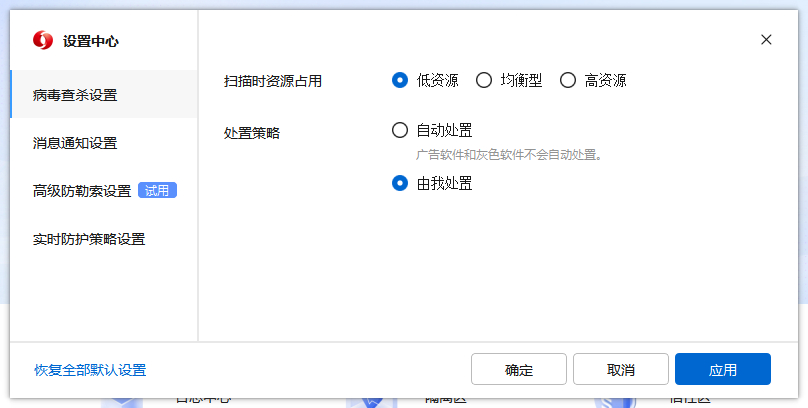The width and height of the screenshot is (808, 408).
Task: Enable 自动处置 handling strategy
Action: click(x=400, y=130)
